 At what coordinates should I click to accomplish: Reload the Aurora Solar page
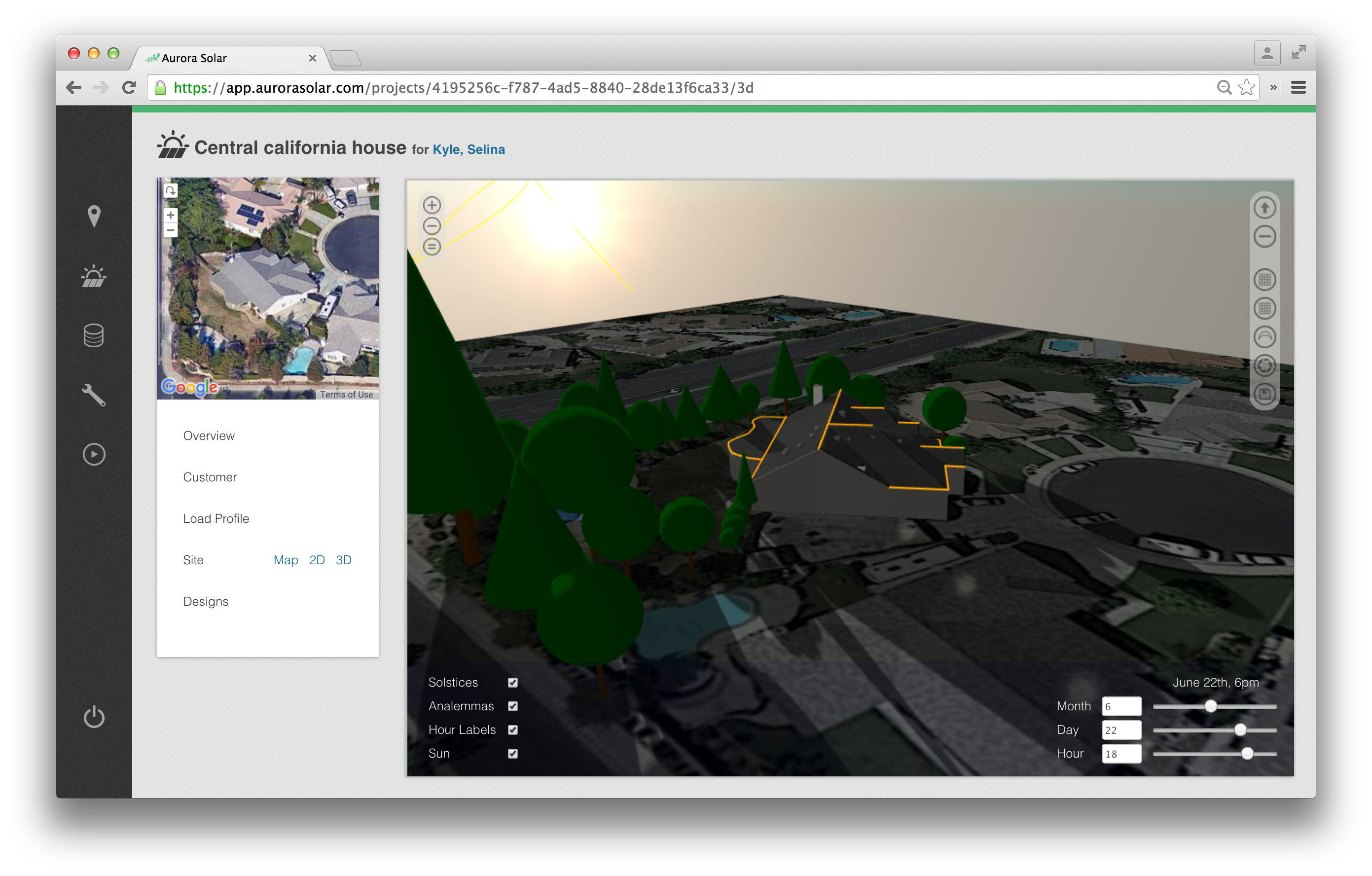(129, 88)
